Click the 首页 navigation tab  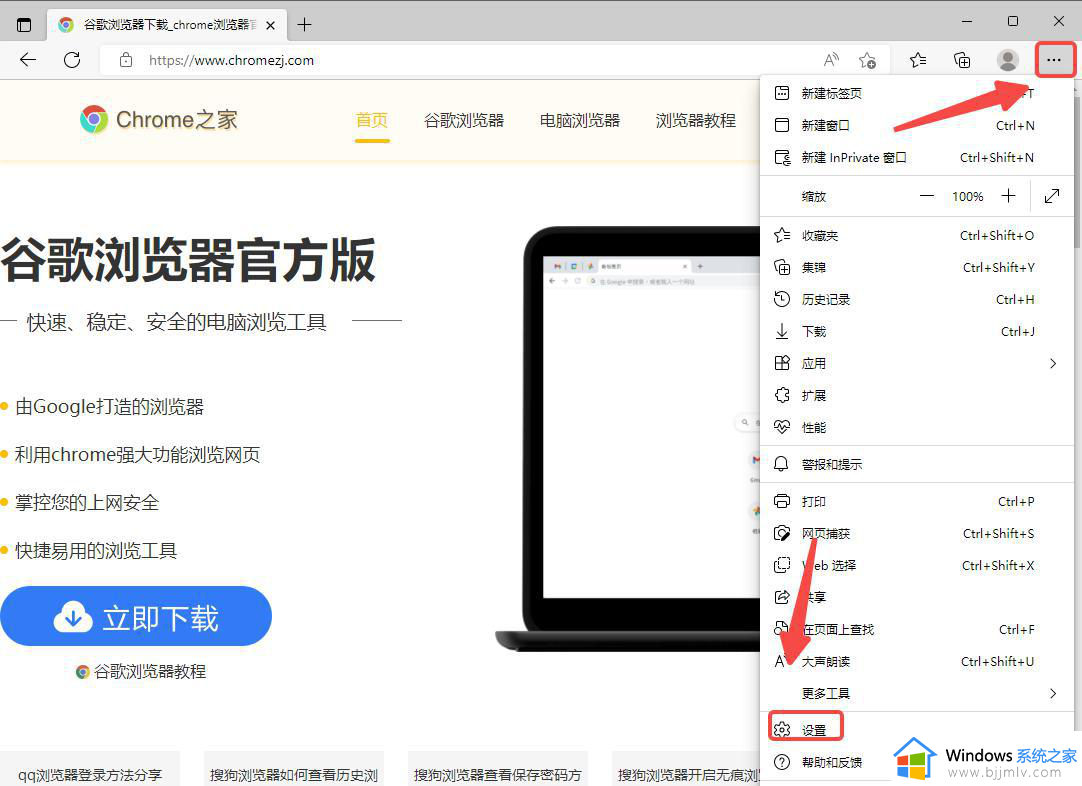tap(372, 120)
